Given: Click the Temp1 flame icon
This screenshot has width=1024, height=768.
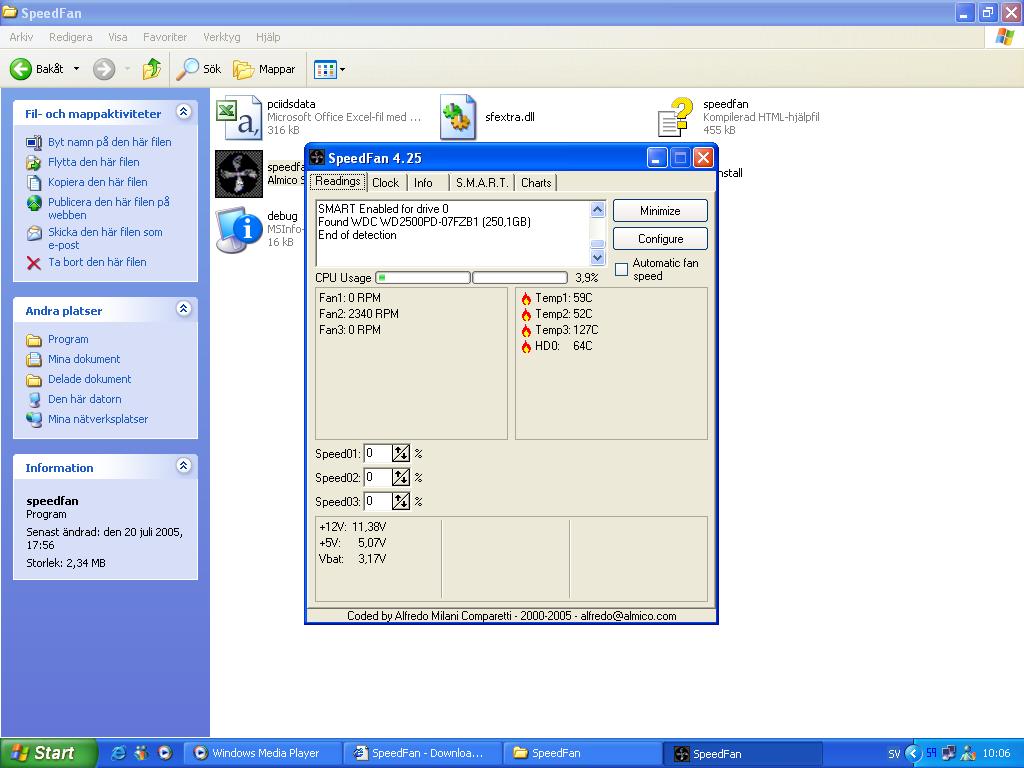Looking at the screenshot, I should pos(526,298).
